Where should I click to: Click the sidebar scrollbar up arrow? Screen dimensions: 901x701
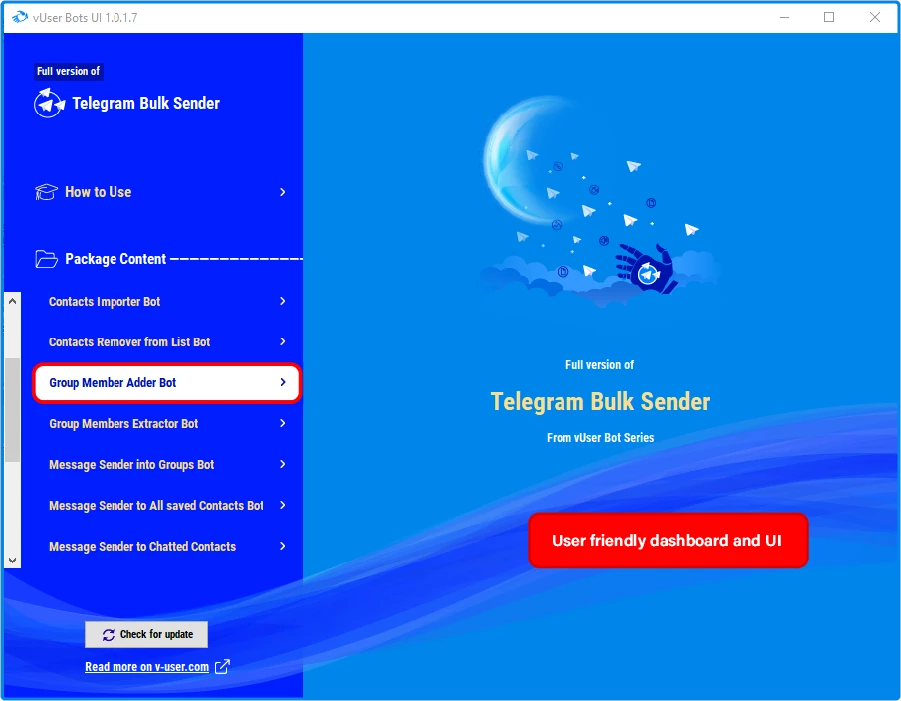(x=13, y=301)
